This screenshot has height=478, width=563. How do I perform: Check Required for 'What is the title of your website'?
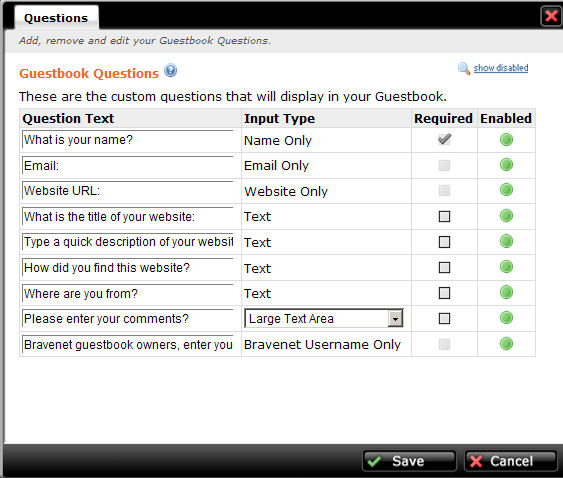coord(444,217)
